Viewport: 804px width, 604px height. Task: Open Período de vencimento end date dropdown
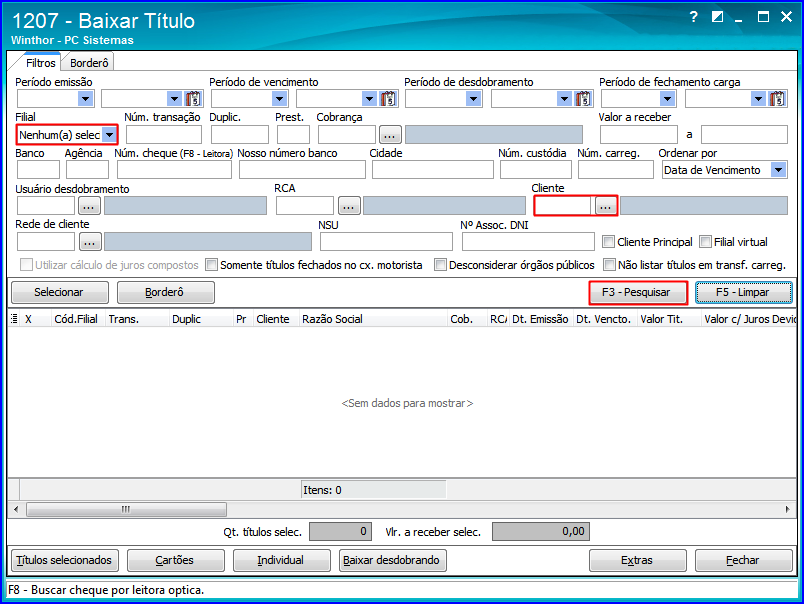(x=369, y=98)
